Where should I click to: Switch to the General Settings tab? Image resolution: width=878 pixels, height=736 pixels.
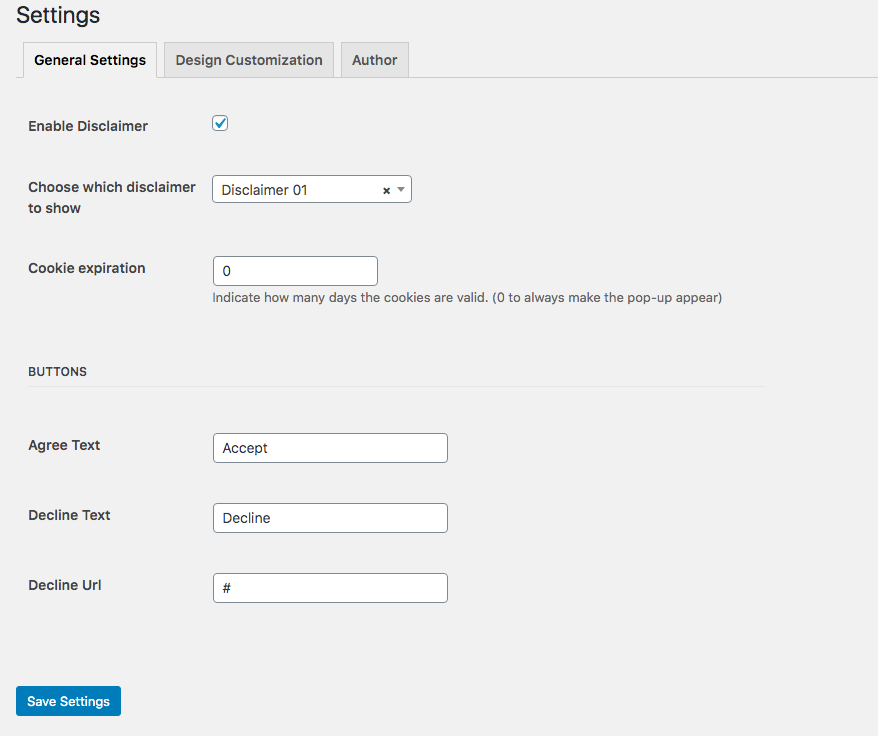tap(90, 60)
